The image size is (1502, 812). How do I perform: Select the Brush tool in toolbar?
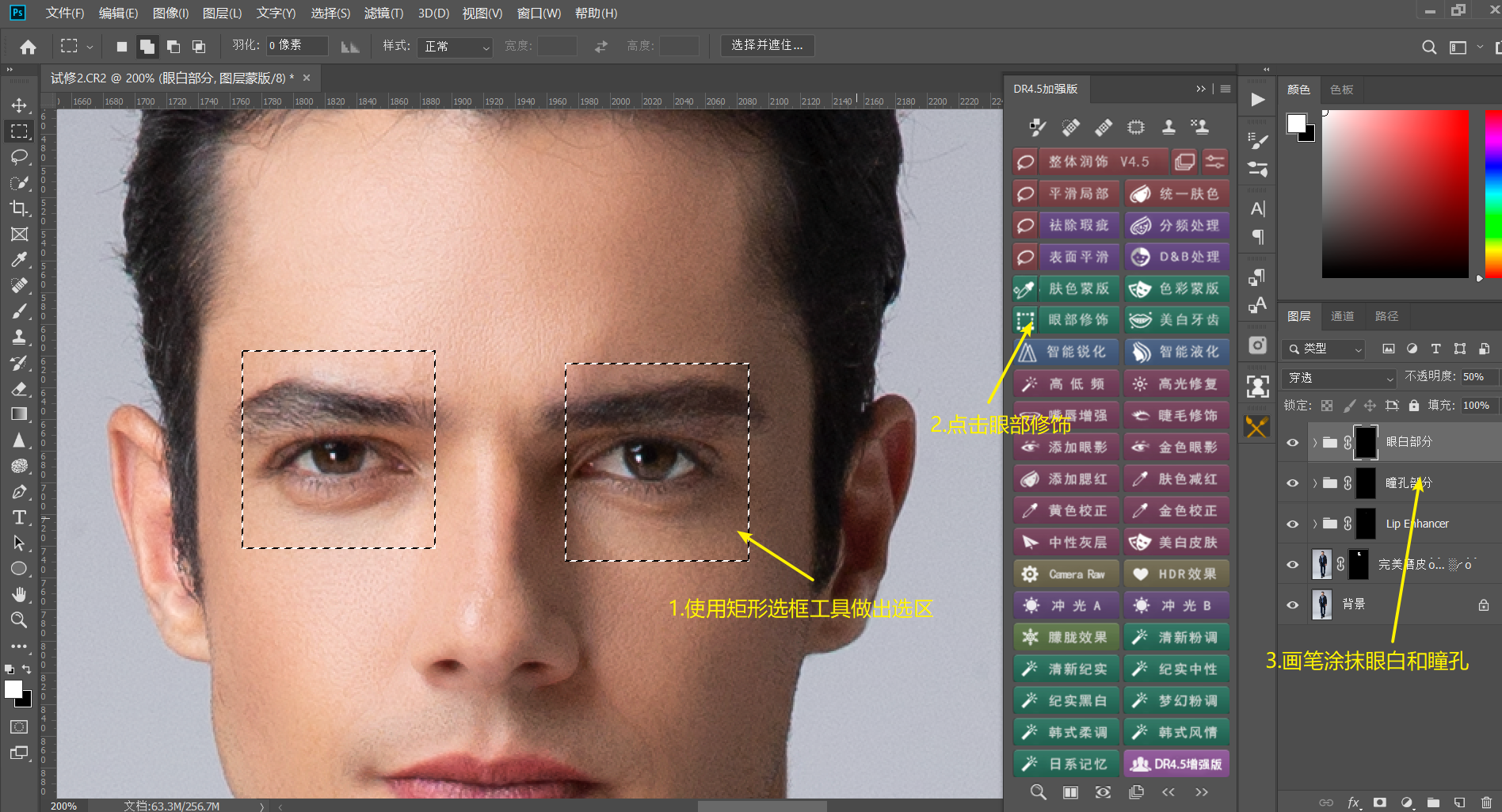19,311
